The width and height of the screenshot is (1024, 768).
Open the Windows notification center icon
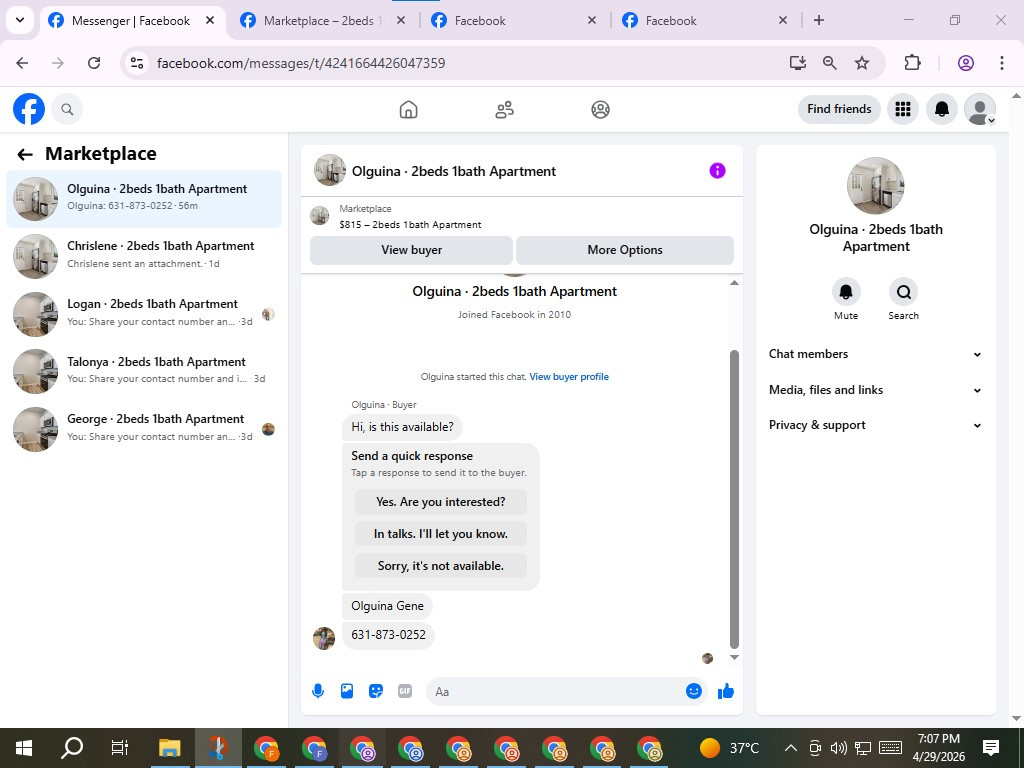(991, 748)
